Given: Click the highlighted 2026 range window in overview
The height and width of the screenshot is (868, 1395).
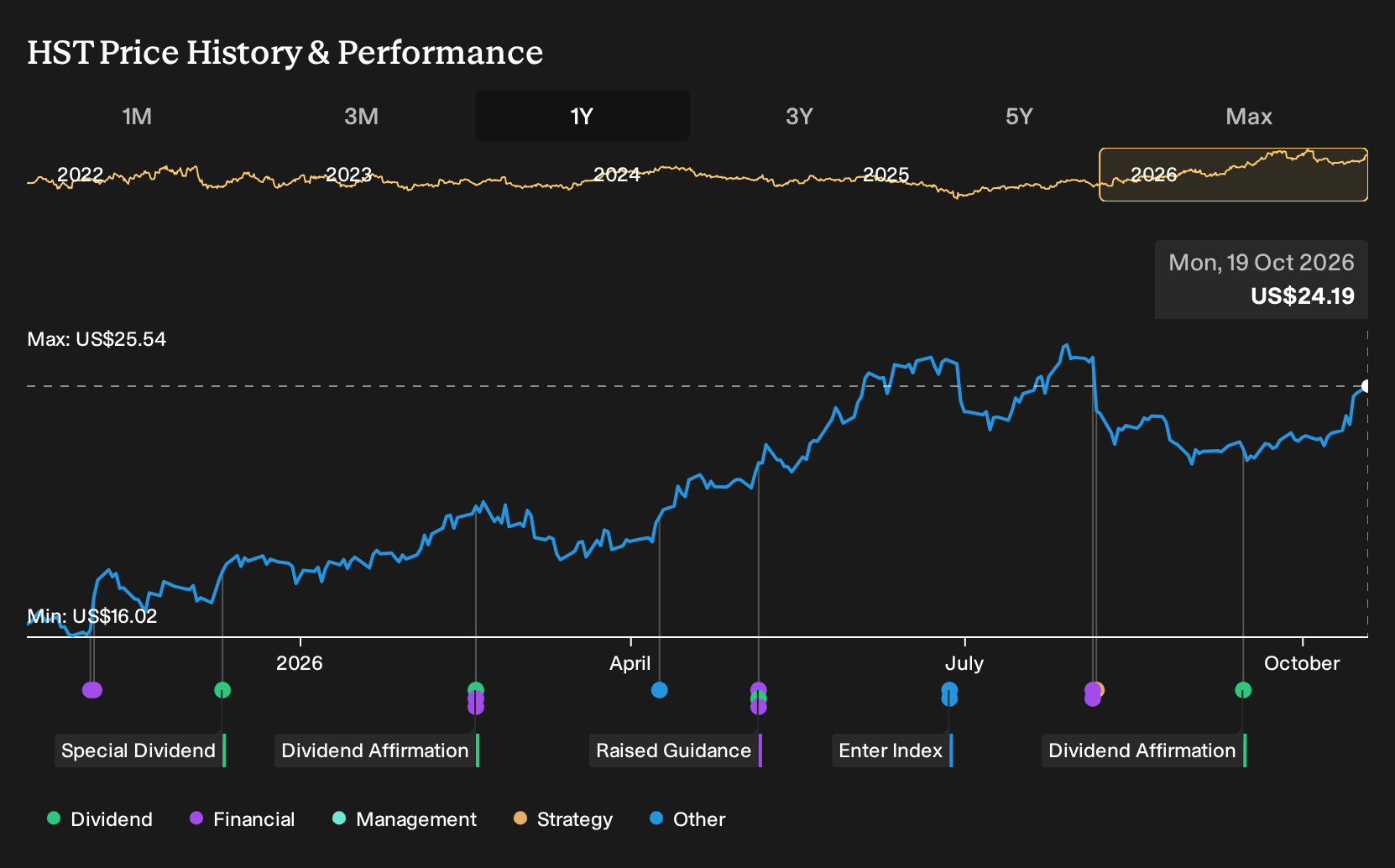Looking at the screenshot, I should click(x=1234, y=175).
